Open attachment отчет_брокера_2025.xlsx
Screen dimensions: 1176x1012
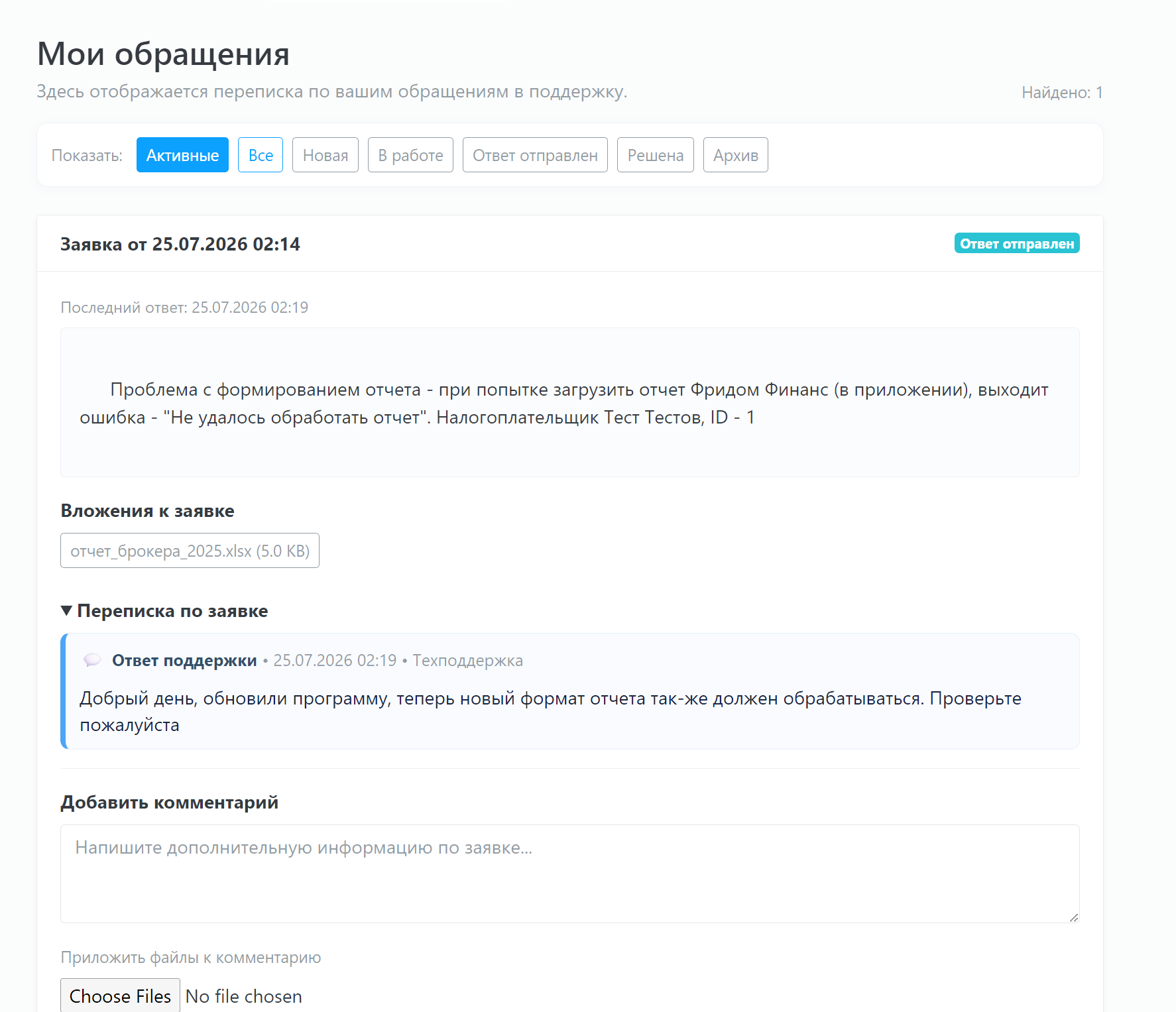click(190, 551)
